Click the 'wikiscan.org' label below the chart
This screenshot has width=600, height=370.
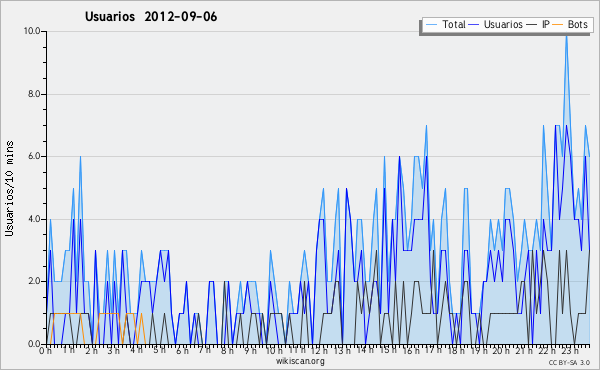click(x=300, y=361)
